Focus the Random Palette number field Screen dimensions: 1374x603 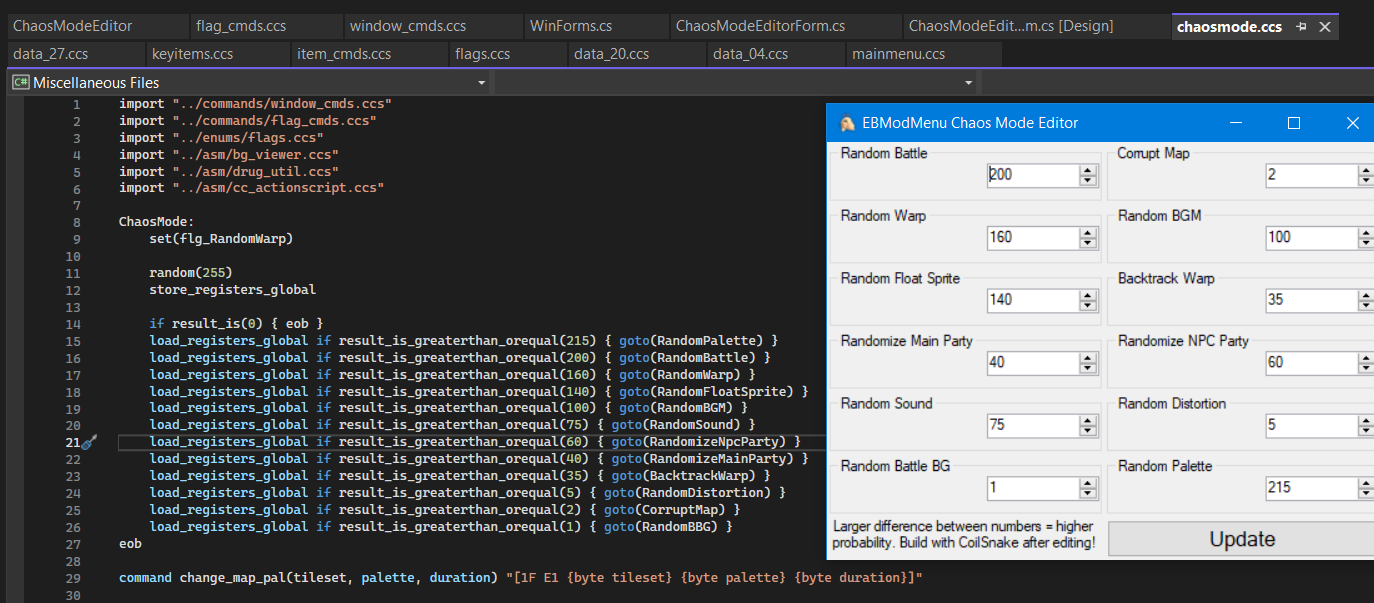pyautogui.click(x=1310, y=488)
